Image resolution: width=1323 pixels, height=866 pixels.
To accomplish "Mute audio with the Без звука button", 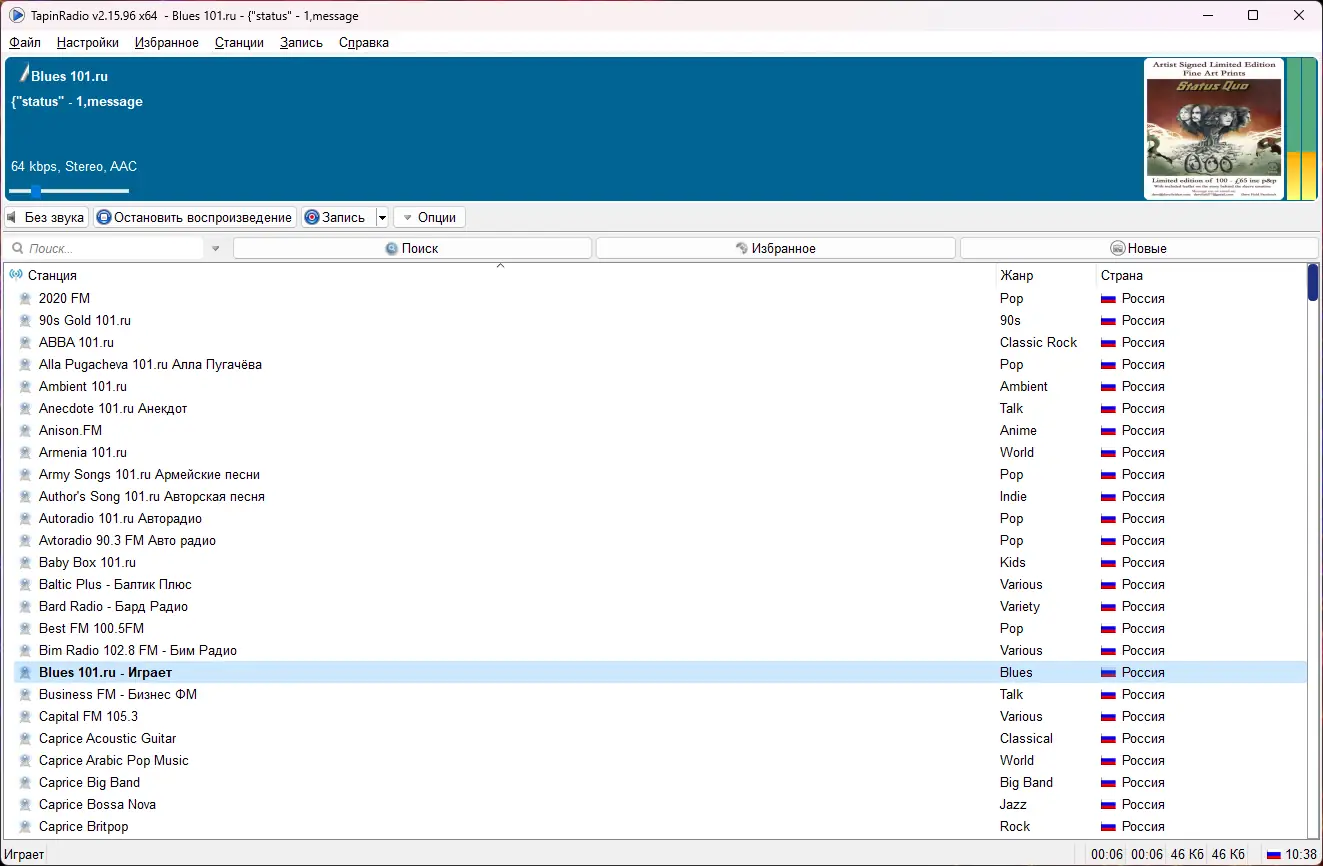I will (46, 217).
